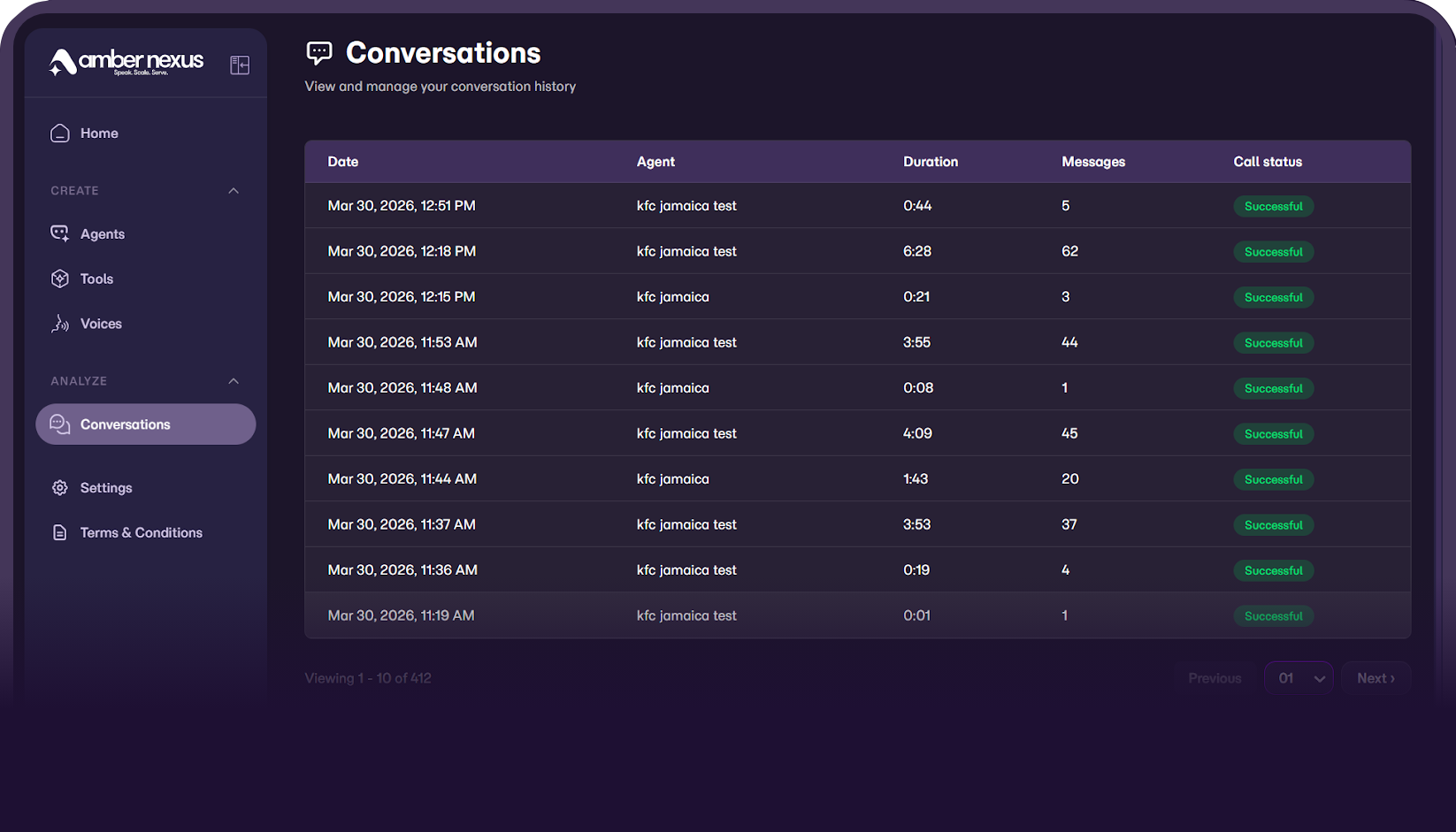
Task: Click the Messages column header
Action: click(x=1093, y=162)
